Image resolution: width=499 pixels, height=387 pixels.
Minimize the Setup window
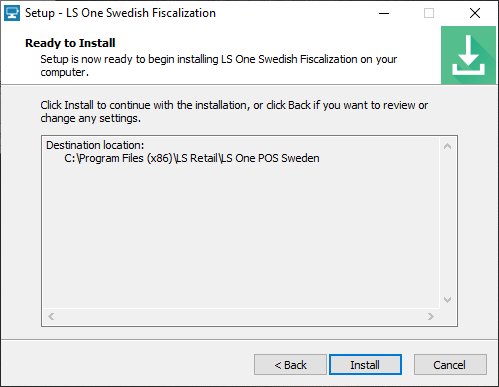(384, 13)
